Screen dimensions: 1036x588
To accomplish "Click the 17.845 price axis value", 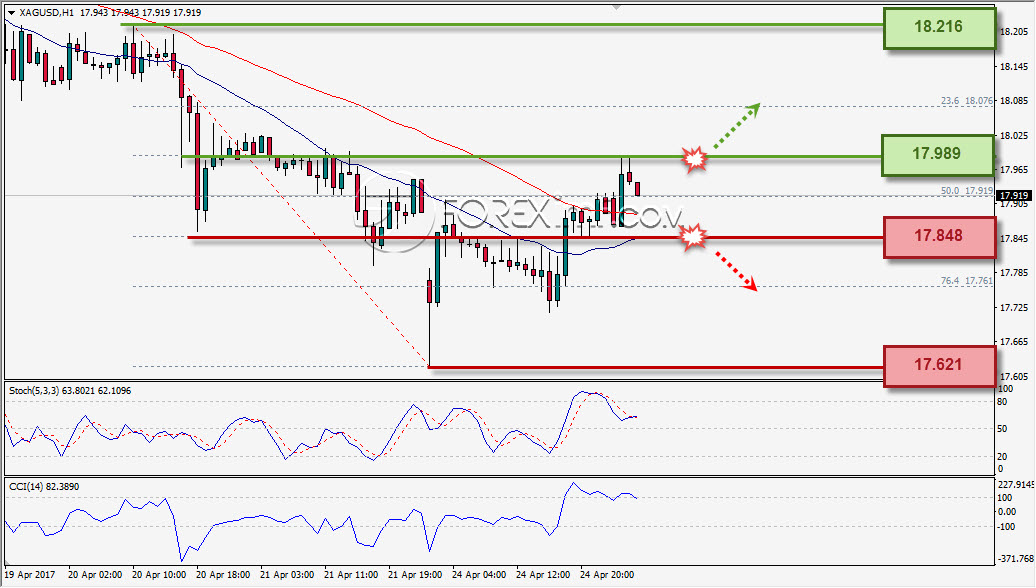I will pos(1014,239).
